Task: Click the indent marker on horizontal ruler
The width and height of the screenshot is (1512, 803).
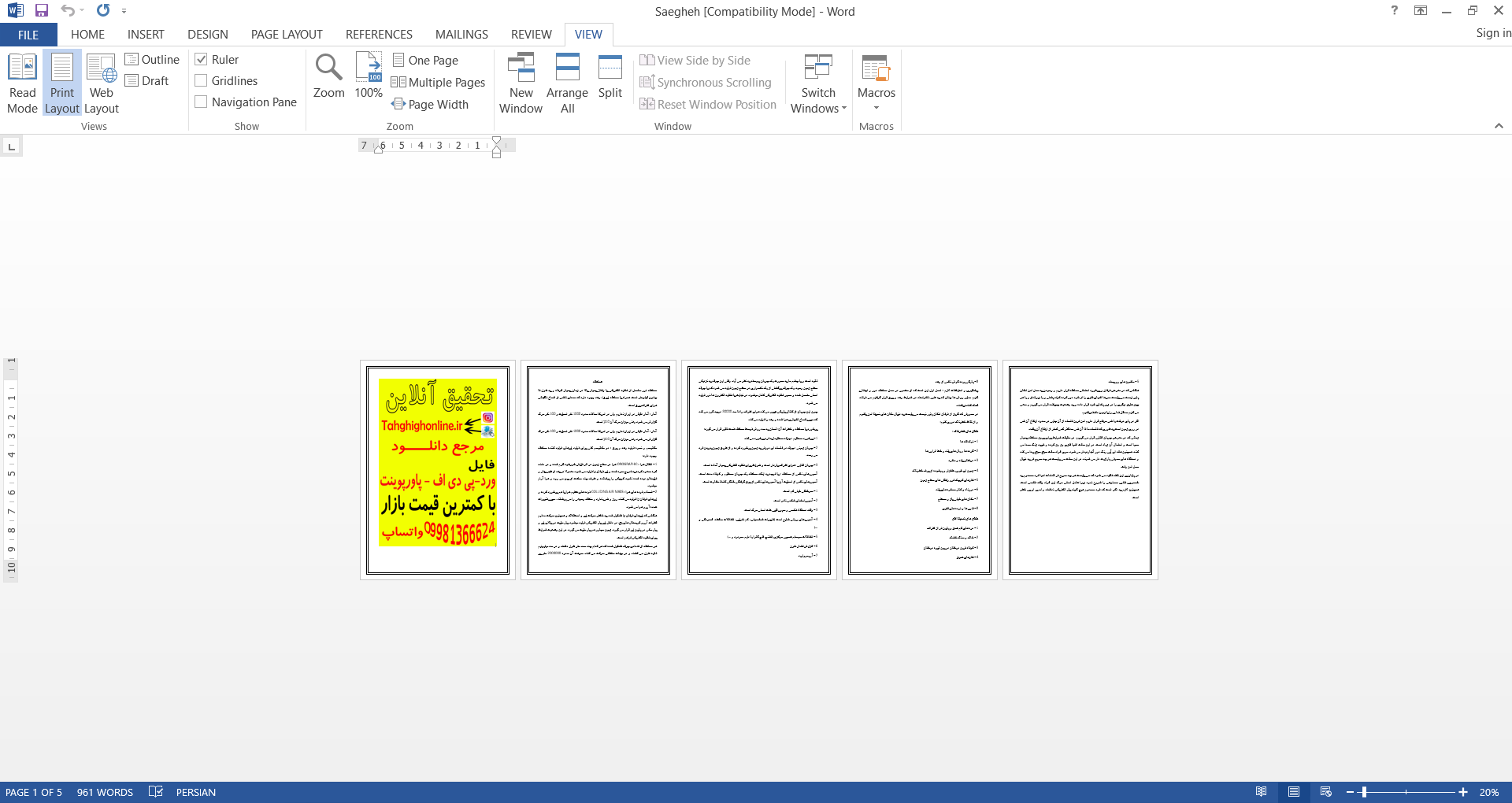Action: coord(496,146)
